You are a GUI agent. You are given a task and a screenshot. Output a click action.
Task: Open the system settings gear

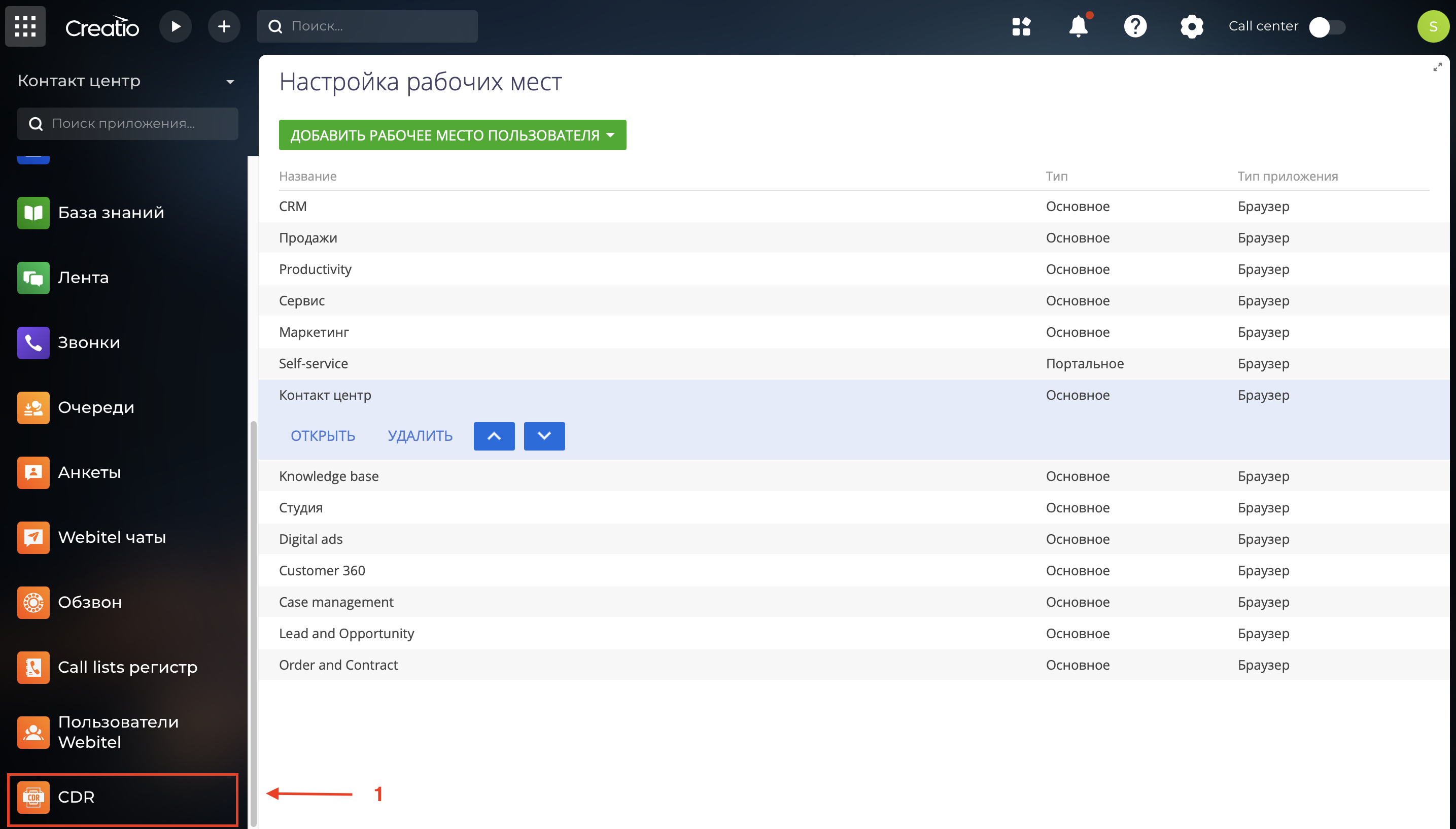(x=1191, y=26)
